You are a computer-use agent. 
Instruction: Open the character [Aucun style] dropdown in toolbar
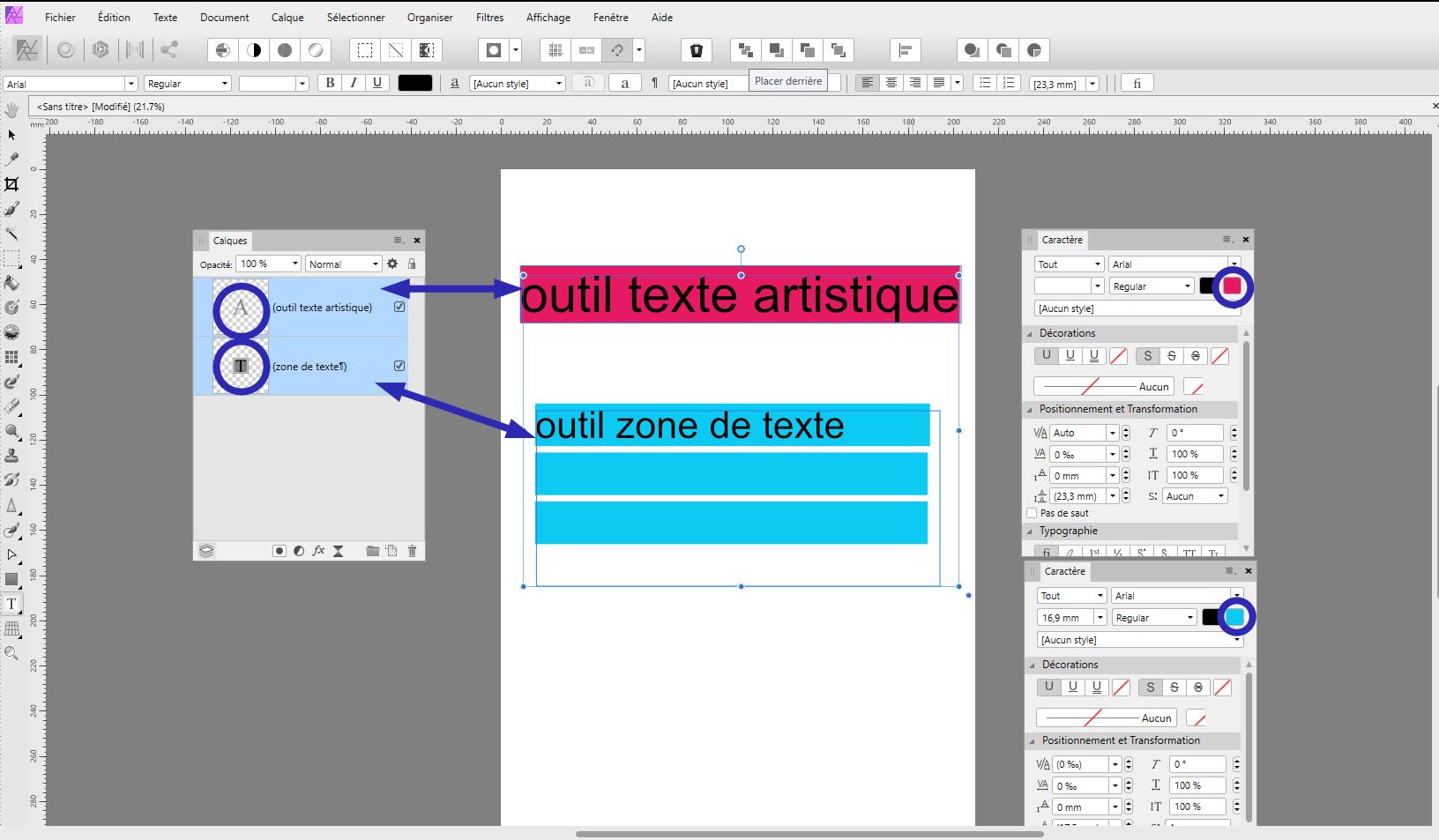point(517,84)
